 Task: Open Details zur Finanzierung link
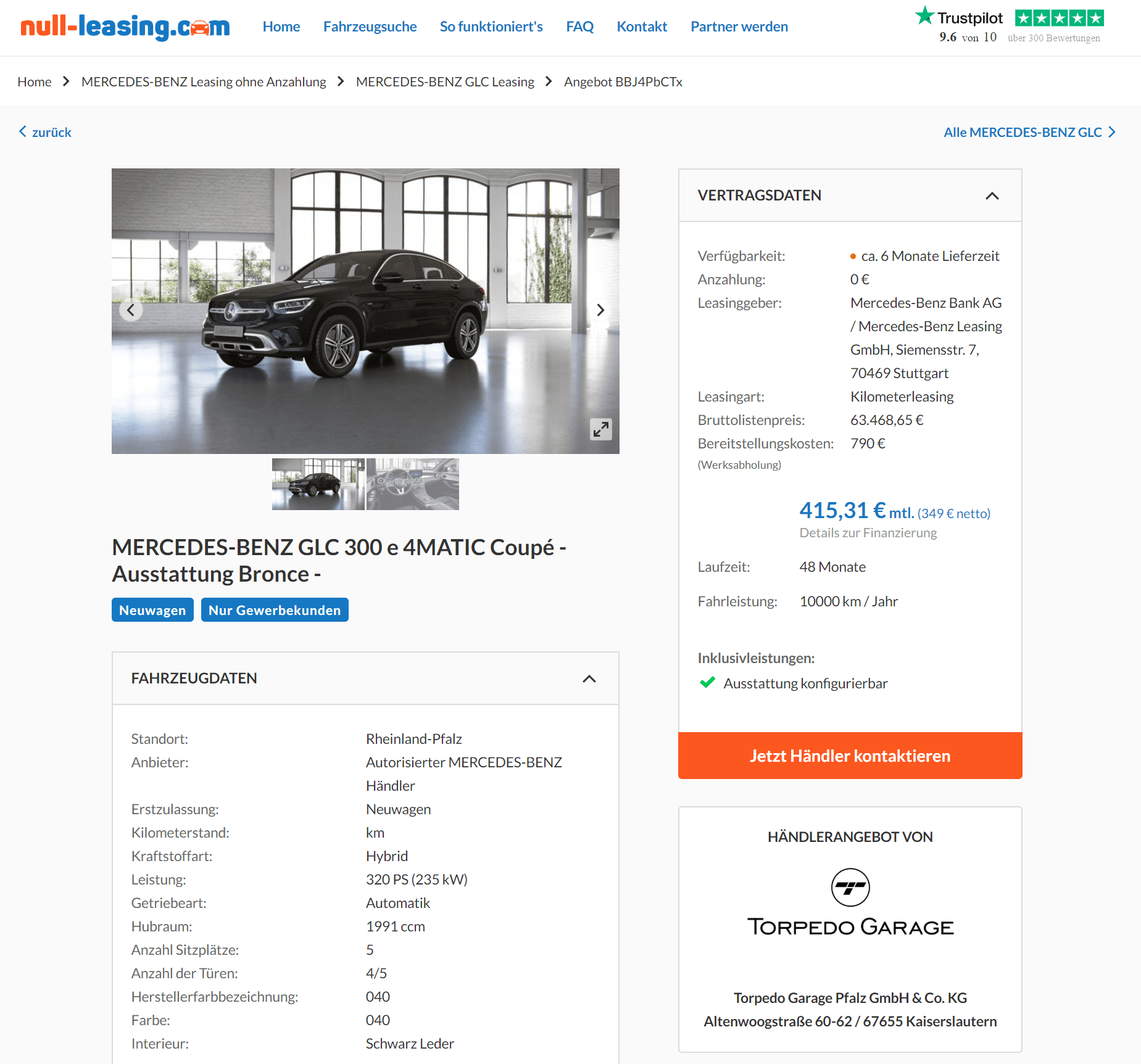click(x=868, y=533)
